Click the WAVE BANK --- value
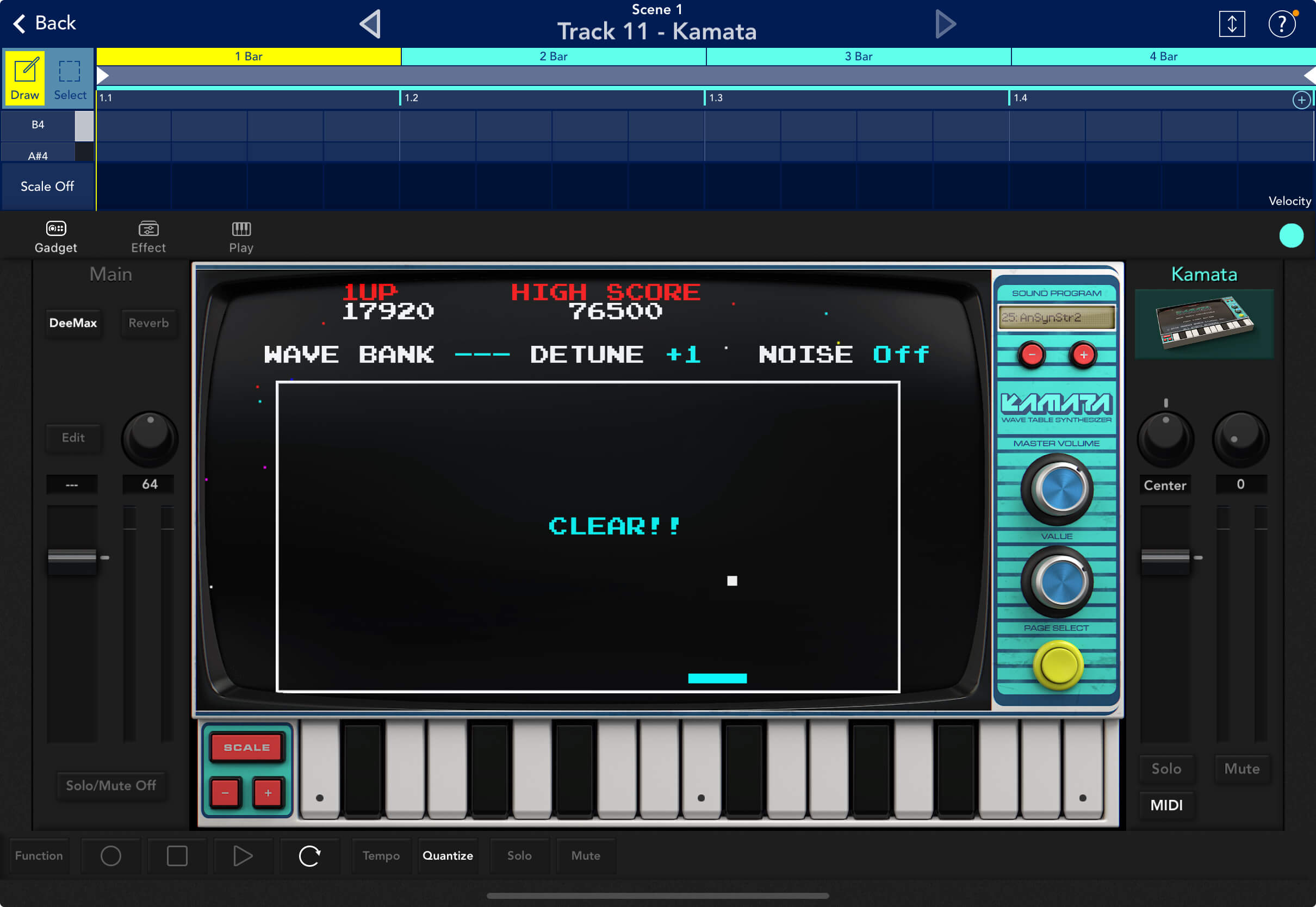The height and width of the screenshot is (907, 1316). (482, 355)
